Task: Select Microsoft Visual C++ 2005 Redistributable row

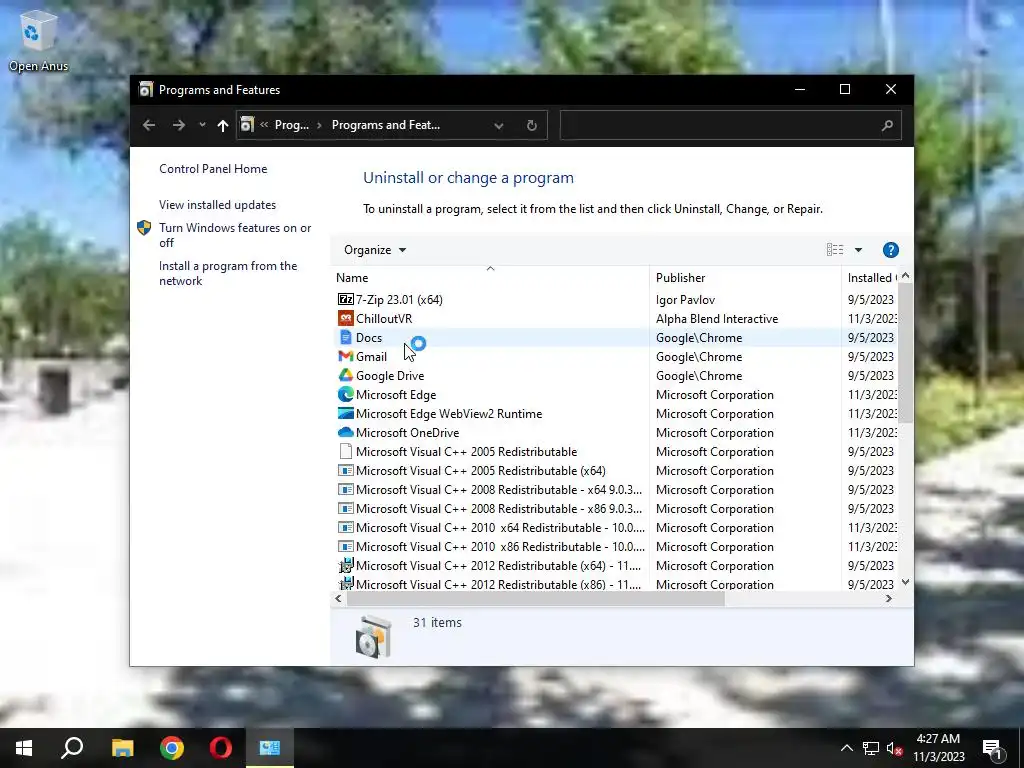Action: (x=616, y=451)
